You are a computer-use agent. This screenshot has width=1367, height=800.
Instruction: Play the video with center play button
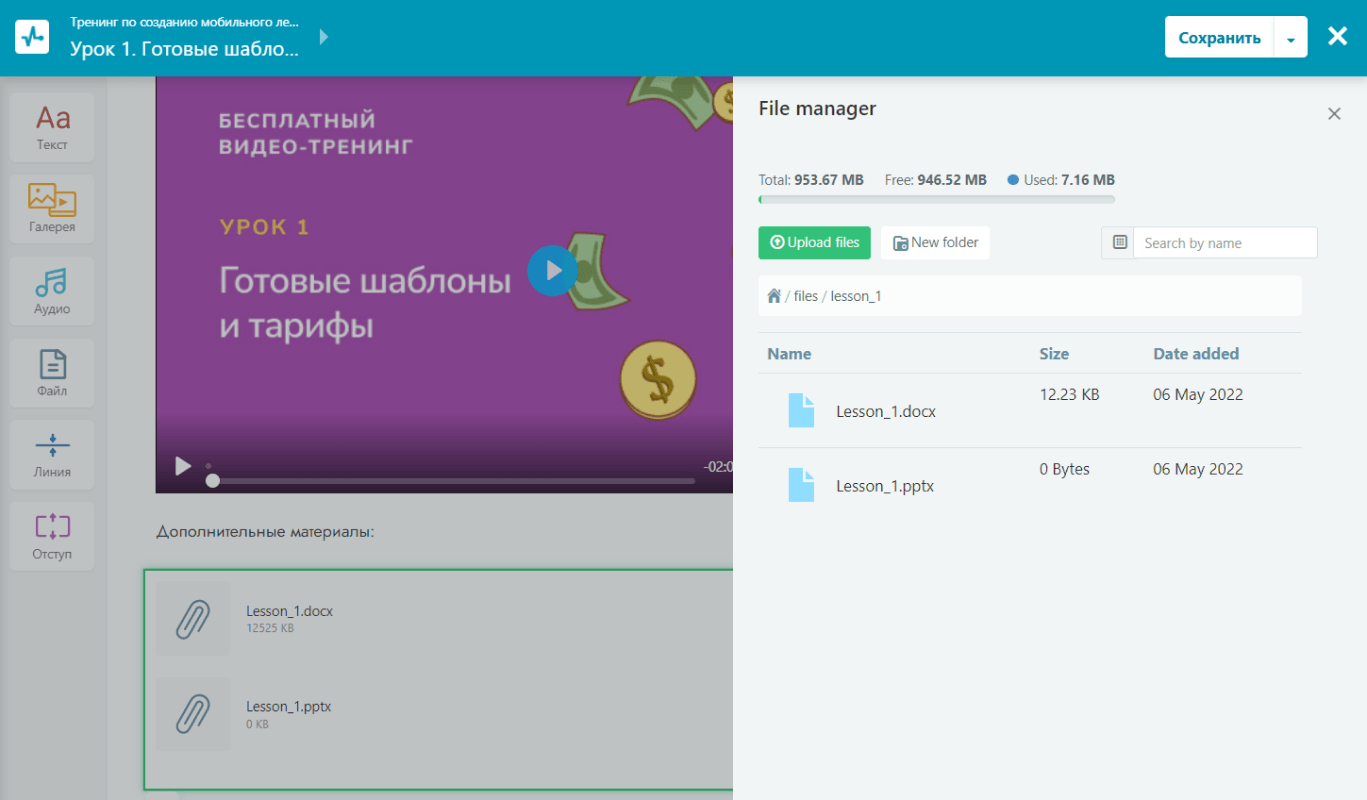pyautogui.click(x=552, y=270)
